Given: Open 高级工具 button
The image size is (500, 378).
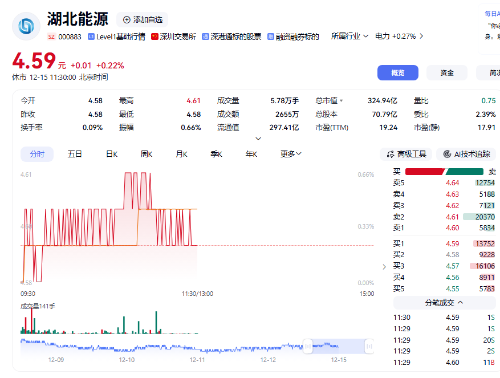Looking at the screenshot, I should coord(406,154).
